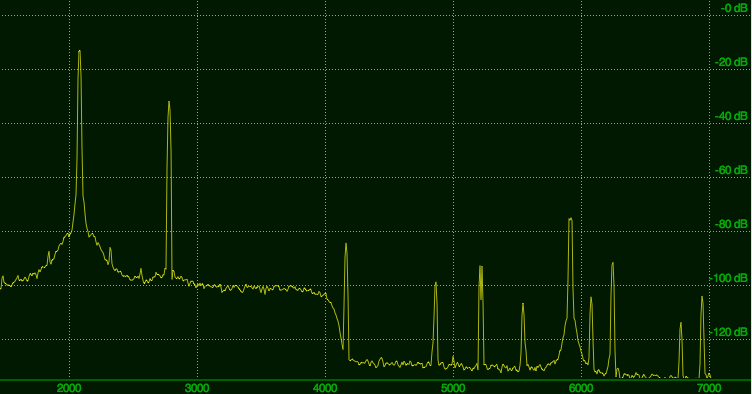Click the 3000 frequency axis label
The width and height of the screenshot is (752, 394).
pos(197,388)
